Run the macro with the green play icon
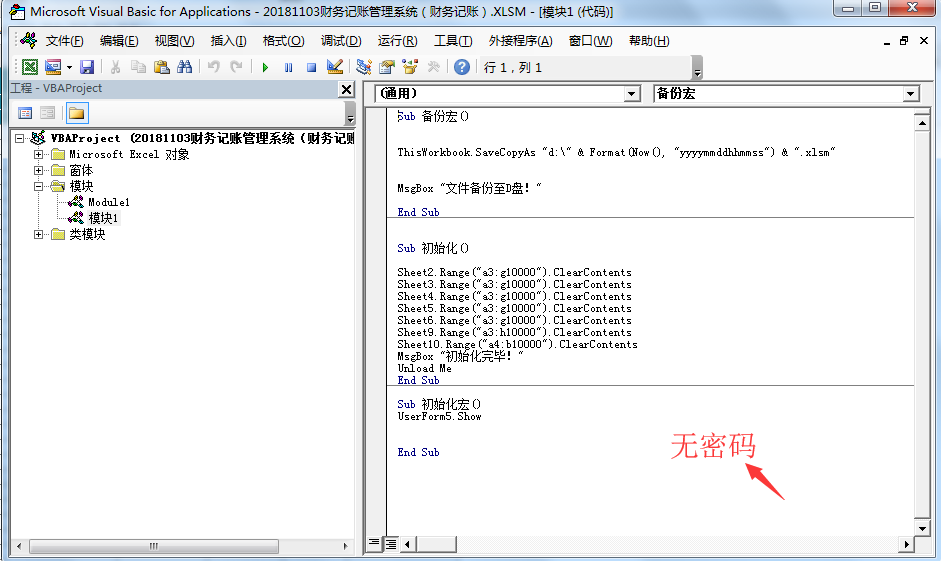The image size is (941, 561). tap(265, 67)
